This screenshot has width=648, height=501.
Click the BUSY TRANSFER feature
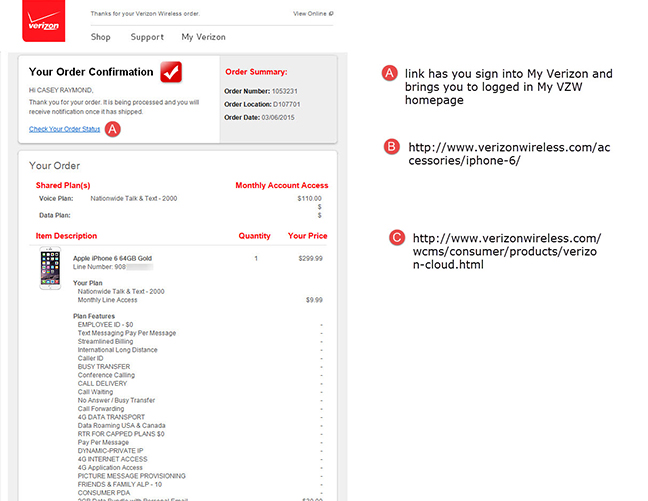click(x=104, y=367)
